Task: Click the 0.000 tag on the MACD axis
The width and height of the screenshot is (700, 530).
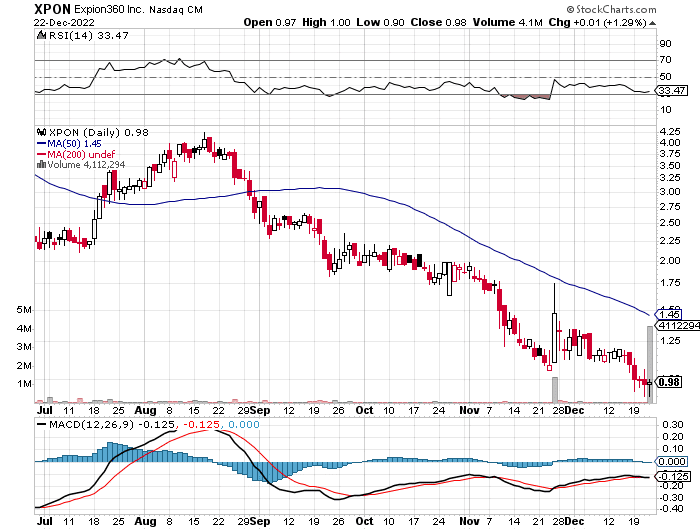Action: 671,461
